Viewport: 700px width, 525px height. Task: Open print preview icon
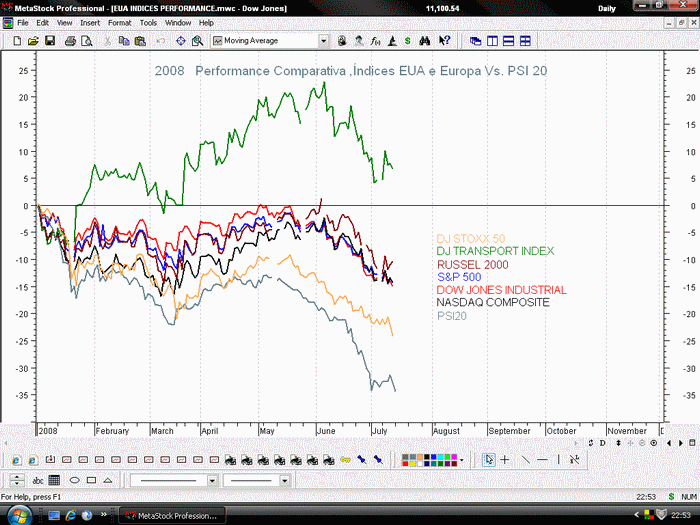[87, 41]
